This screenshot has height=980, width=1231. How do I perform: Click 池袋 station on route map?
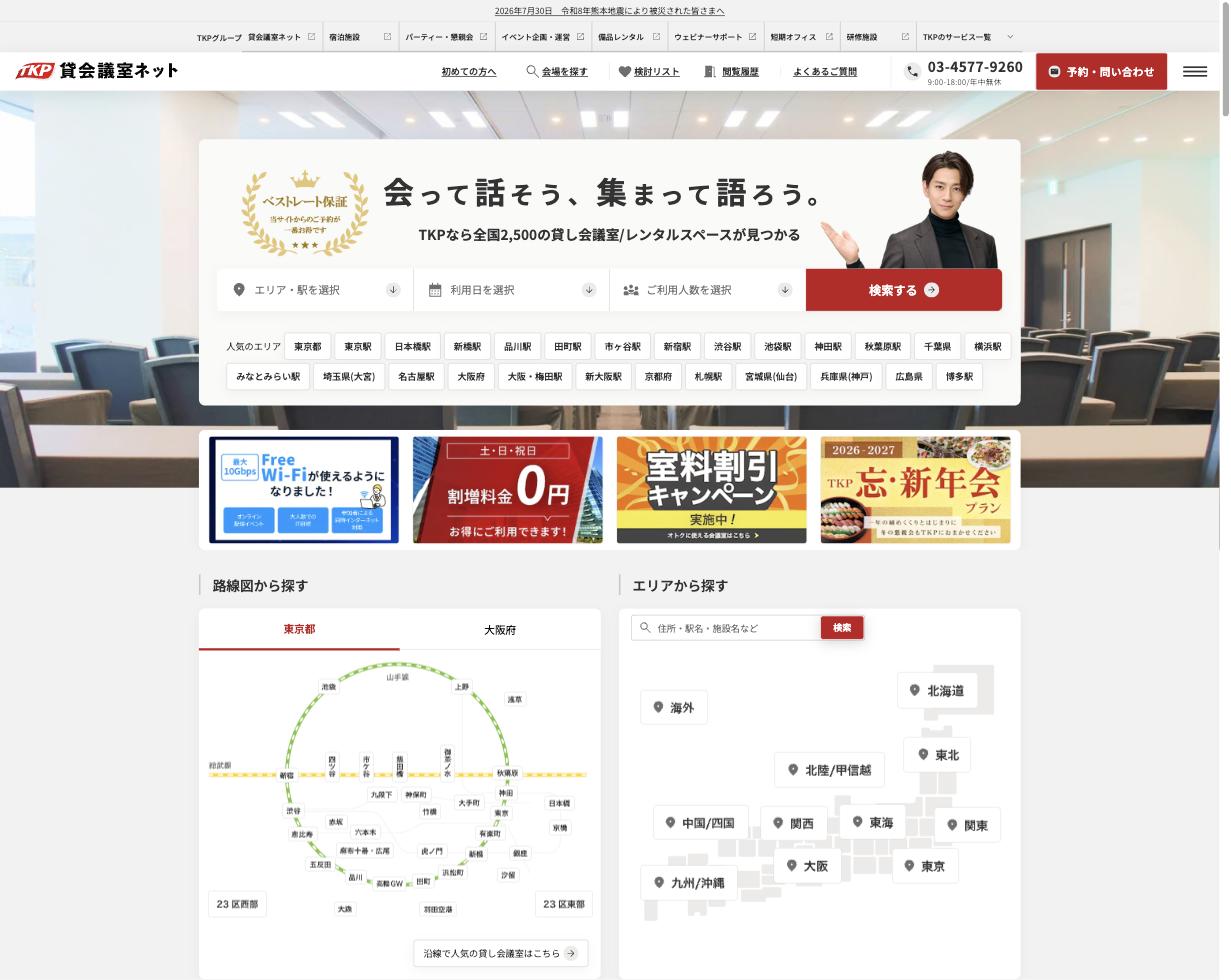pos(328,687)
